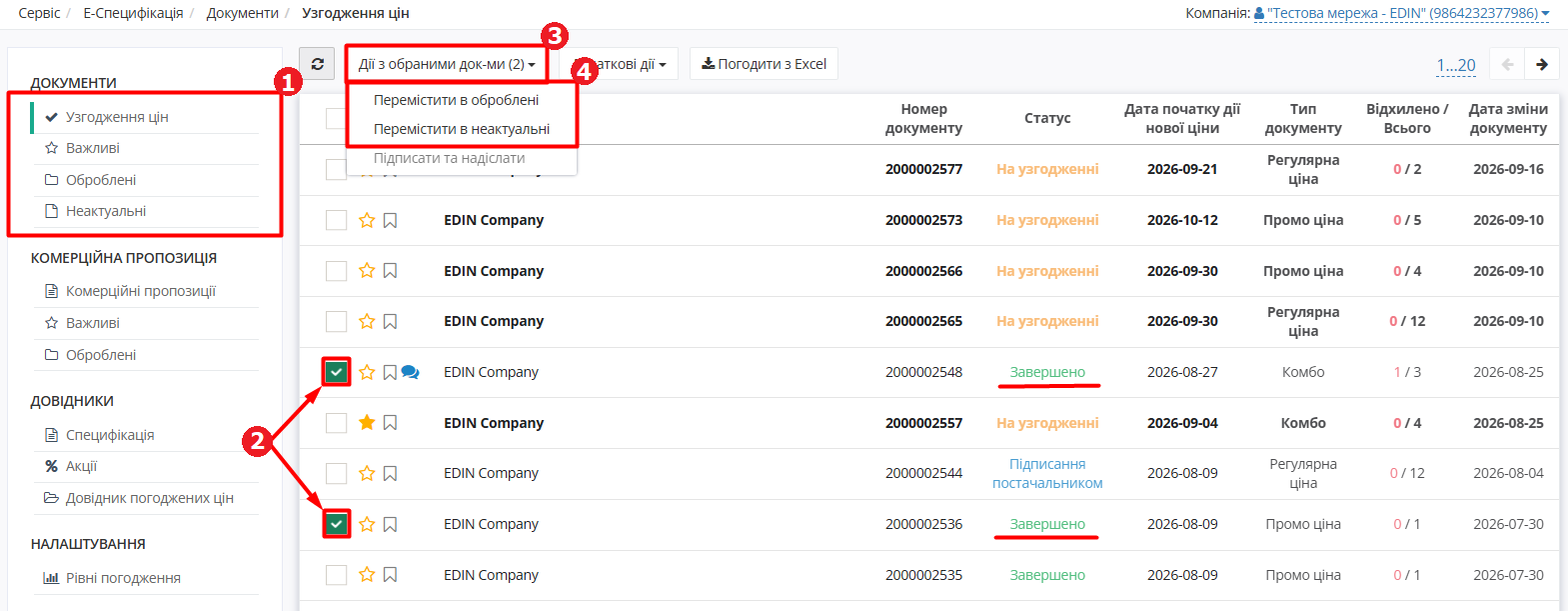Image resolution: width=1568 pixels, height=611 pixels.
Task: Go to 'Е-Специфікація' in the breadcrumb
Action: (133, 13)
